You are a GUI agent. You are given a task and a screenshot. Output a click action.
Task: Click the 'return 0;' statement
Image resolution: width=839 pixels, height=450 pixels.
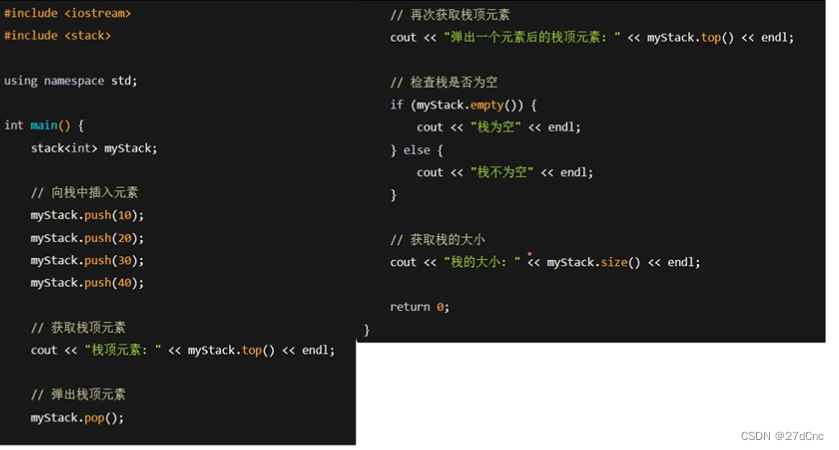tap(420, 307)
